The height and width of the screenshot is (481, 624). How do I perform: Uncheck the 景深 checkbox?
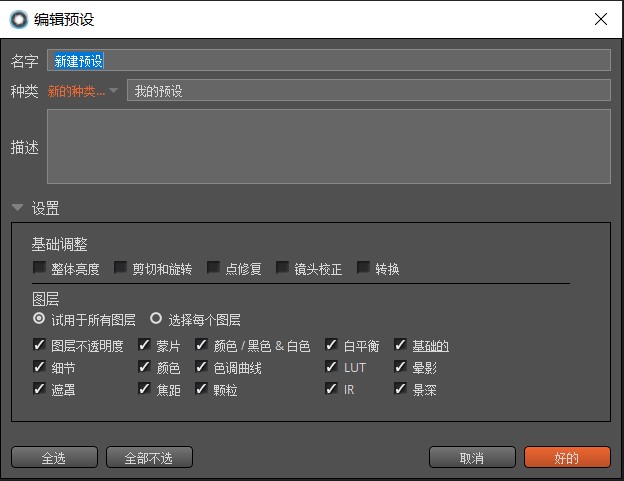coord(400,388)
